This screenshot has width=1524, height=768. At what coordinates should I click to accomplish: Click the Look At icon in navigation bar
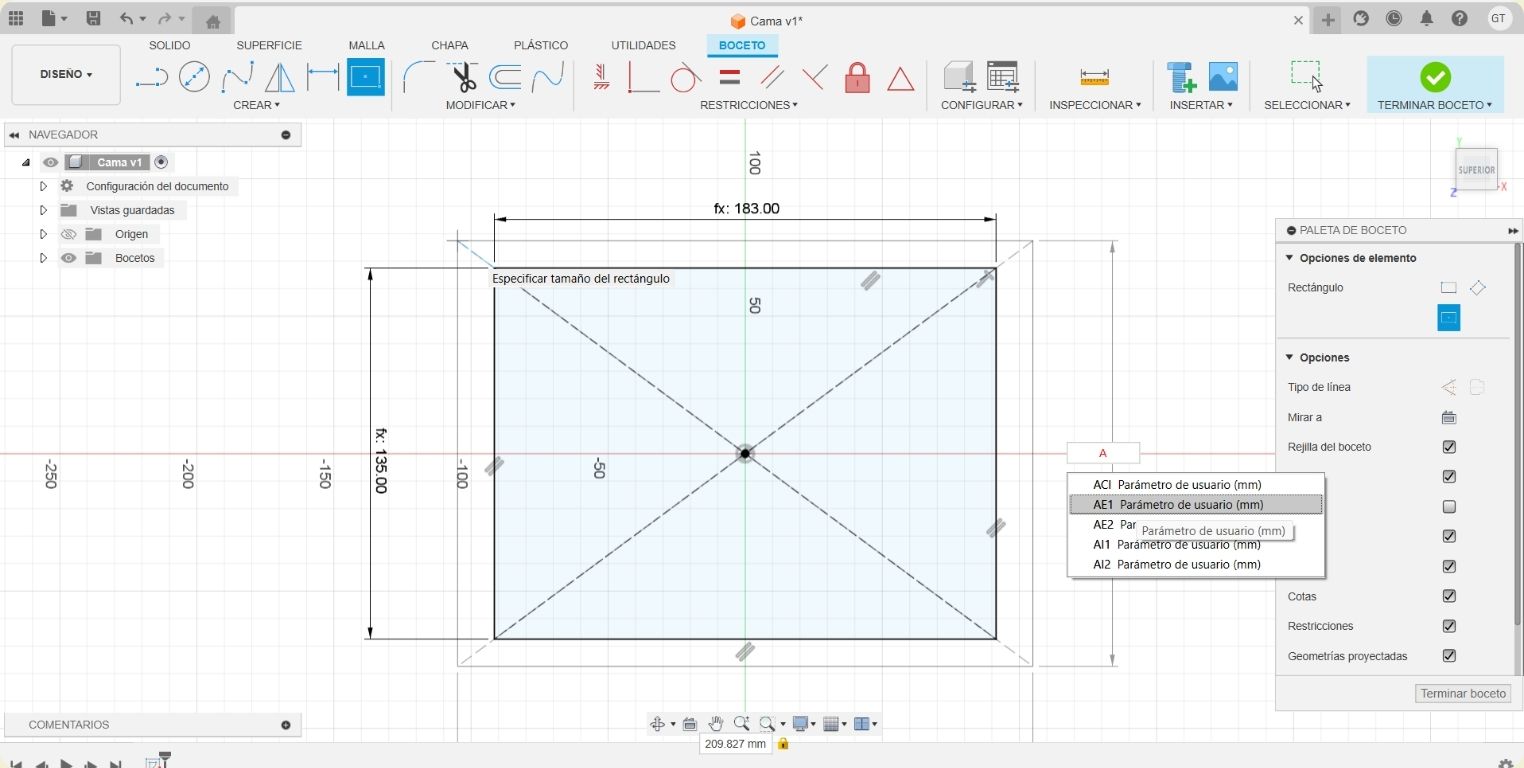690,724
